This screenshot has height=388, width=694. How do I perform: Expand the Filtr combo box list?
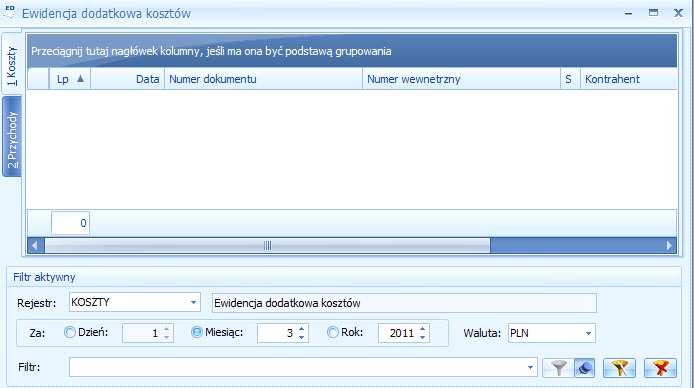coord(530,368)
